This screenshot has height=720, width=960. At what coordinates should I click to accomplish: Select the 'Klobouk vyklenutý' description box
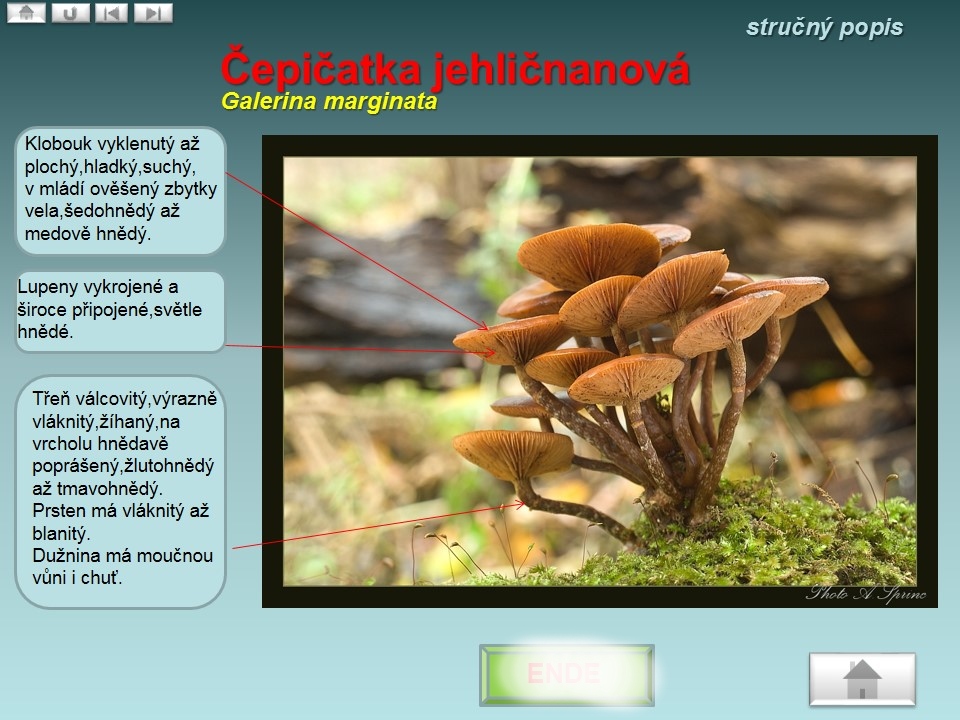pyautogui.click(x=121, y=190)
